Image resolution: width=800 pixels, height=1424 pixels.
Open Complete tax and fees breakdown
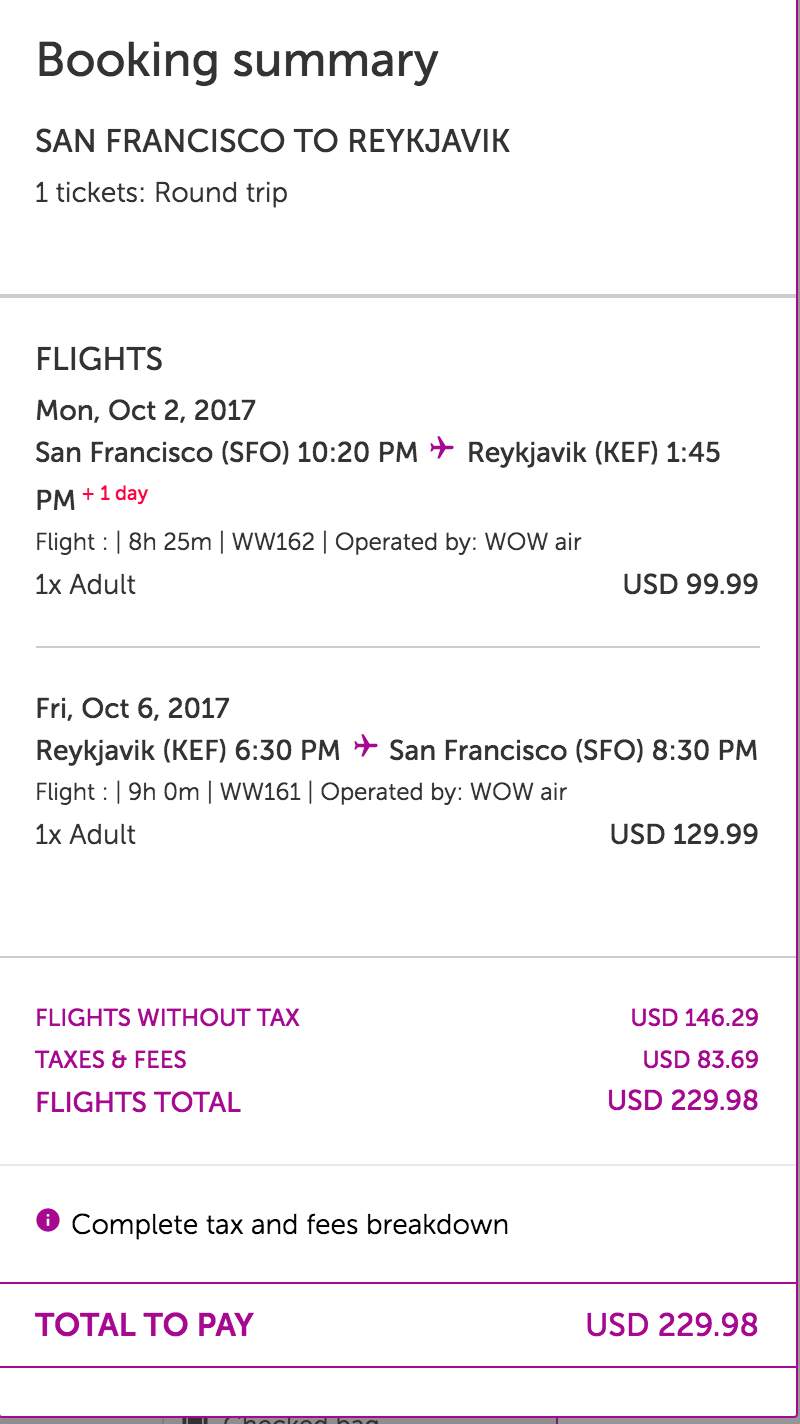click(x=289, y=1224)
